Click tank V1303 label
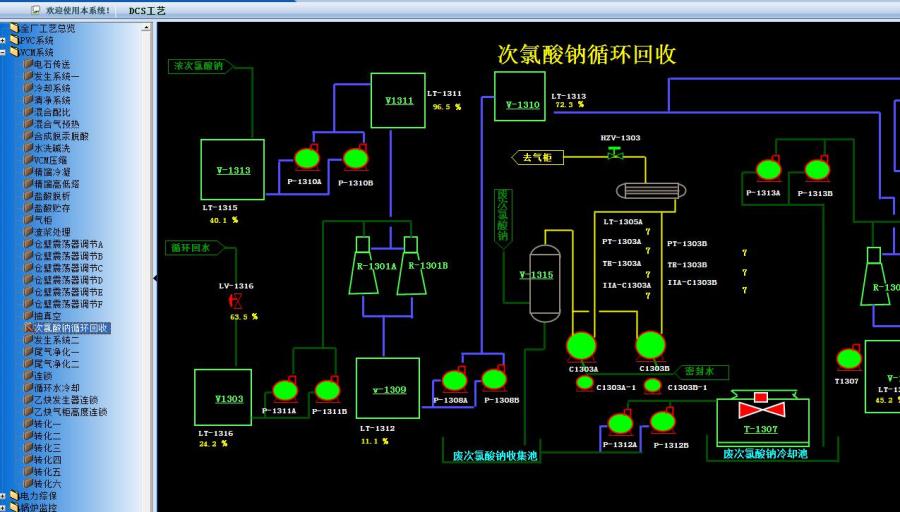Viewport: 900px width, 512px height. 229,399
